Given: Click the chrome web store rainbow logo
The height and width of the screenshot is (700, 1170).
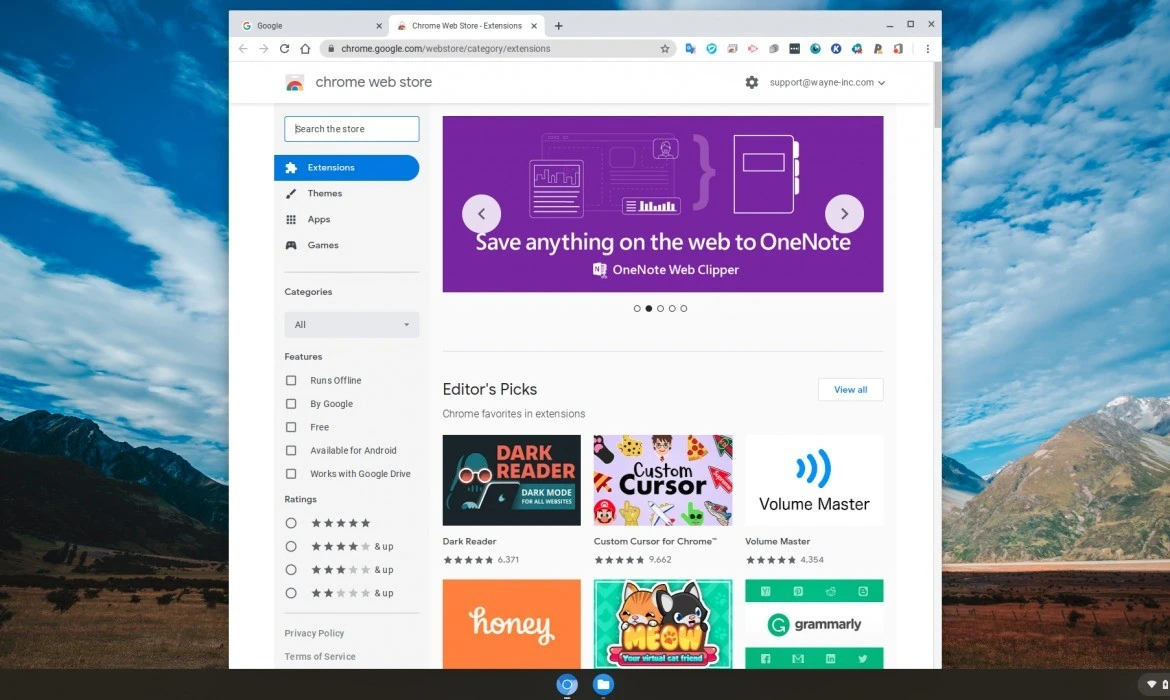Looking at the screenshot, I should pyautogui.click(x=295, y=83).
